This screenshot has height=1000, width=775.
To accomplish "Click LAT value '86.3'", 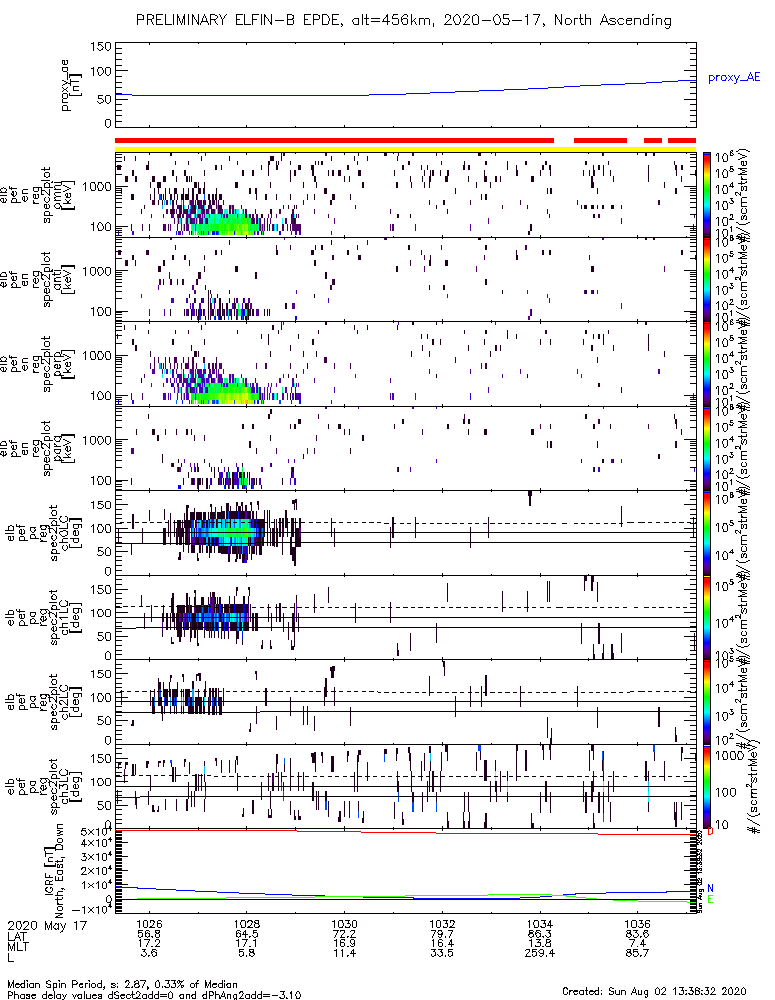I will [x=540, y=934].
